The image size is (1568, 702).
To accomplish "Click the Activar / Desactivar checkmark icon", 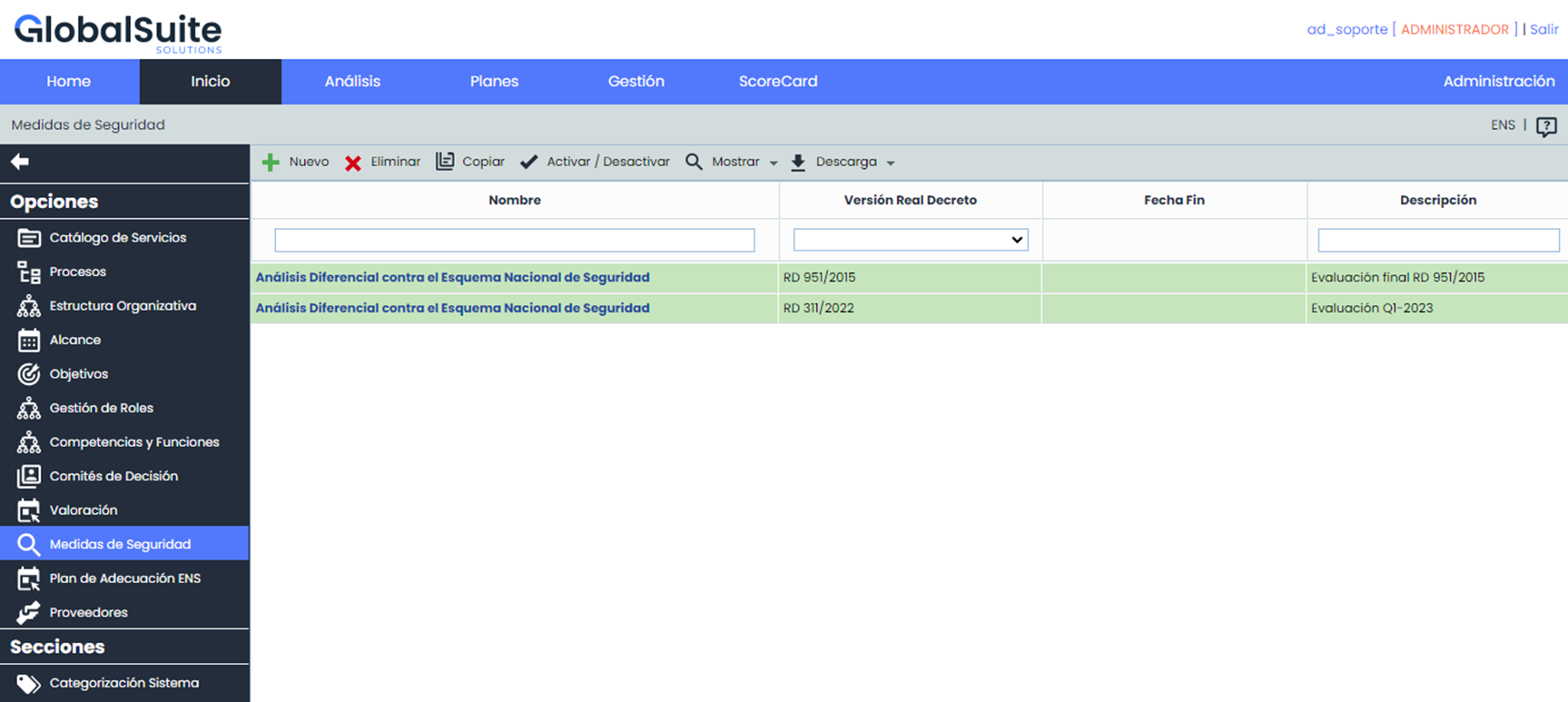I will [x=529, y=162].
